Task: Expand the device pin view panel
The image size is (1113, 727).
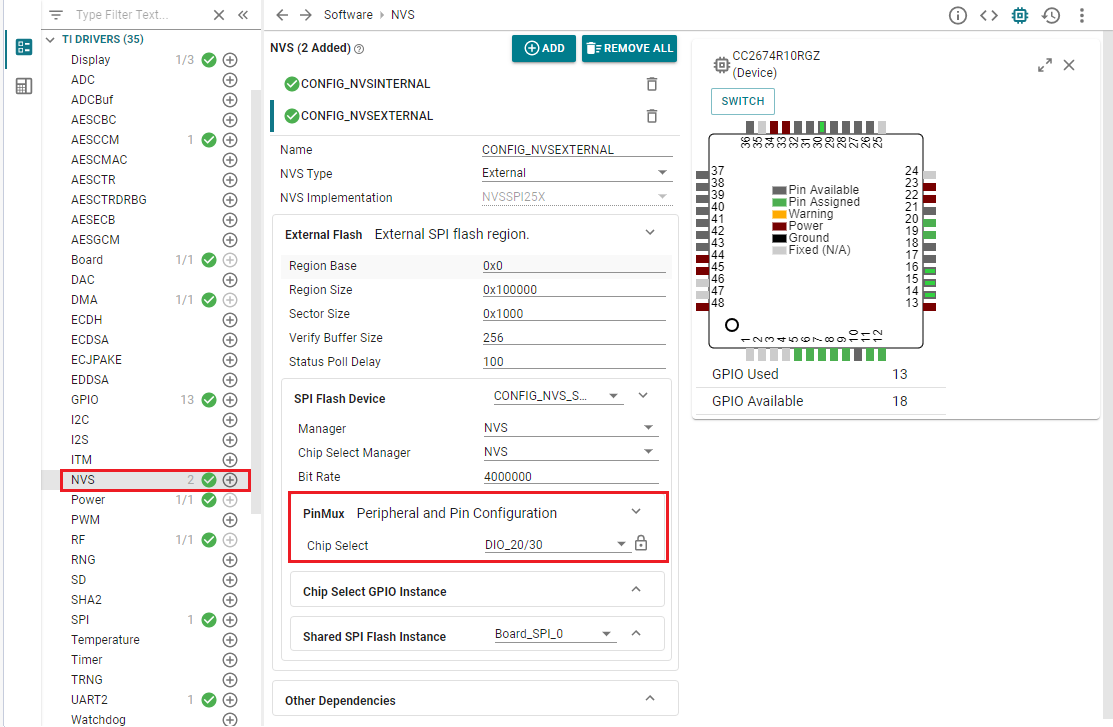Action: point(1045,65)
